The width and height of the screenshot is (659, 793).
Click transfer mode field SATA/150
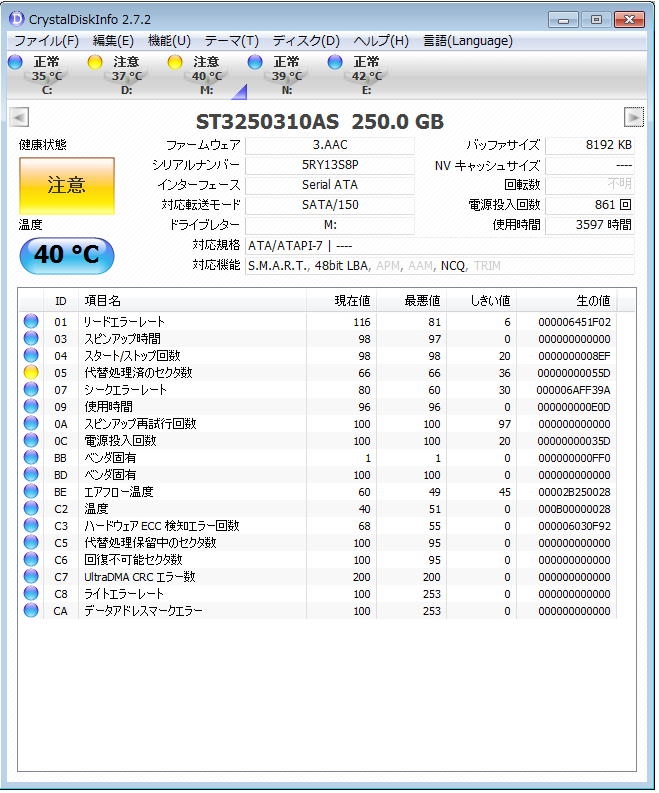(330, 205)
